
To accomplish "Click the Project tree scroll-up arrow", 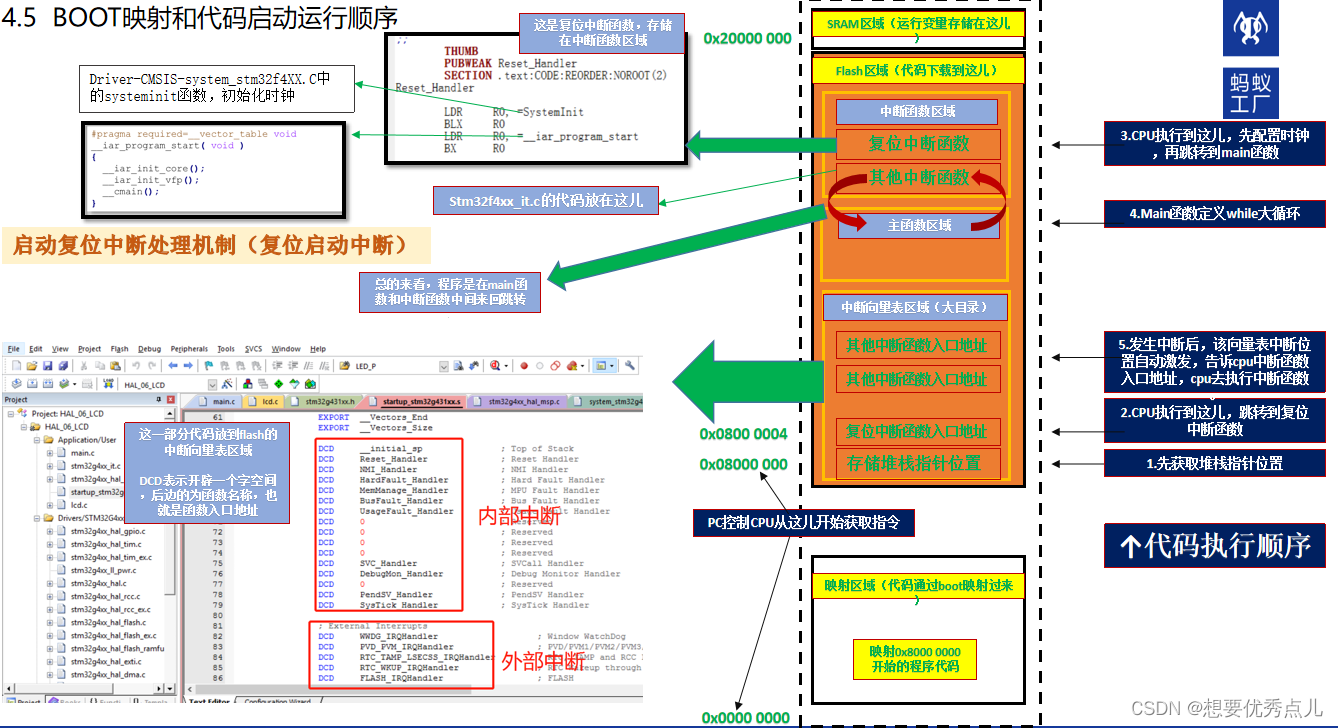I will point(169,414).
